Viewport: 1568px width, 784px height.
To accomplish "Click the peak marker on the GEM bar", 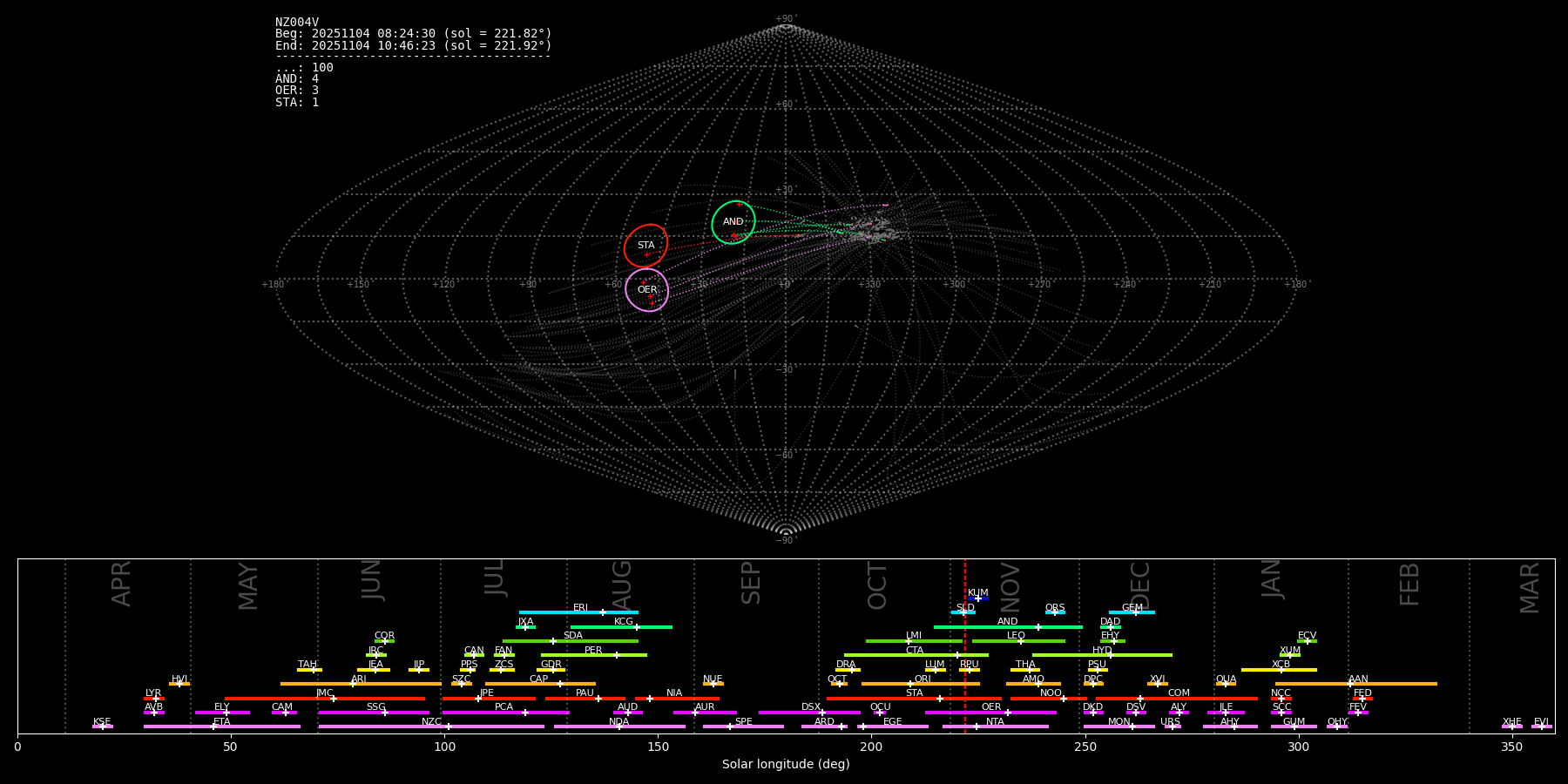I will click(x=1135, y=612).
